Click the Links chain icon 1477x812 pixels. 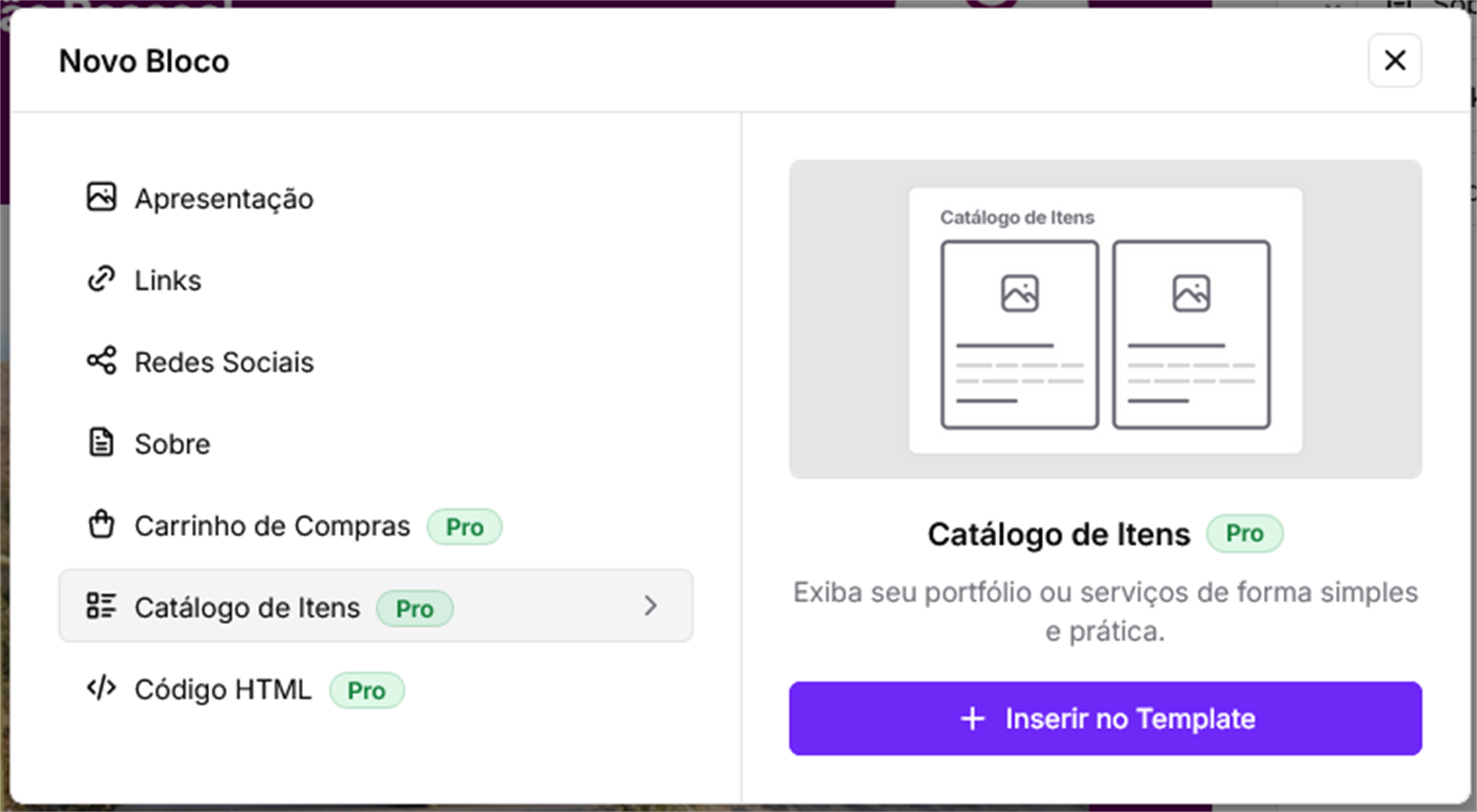101,279
